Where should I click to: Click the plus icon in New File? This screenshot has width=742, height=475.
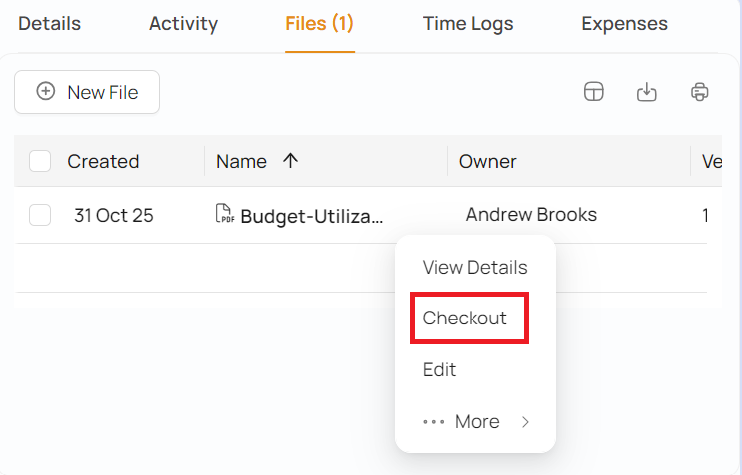46,92
